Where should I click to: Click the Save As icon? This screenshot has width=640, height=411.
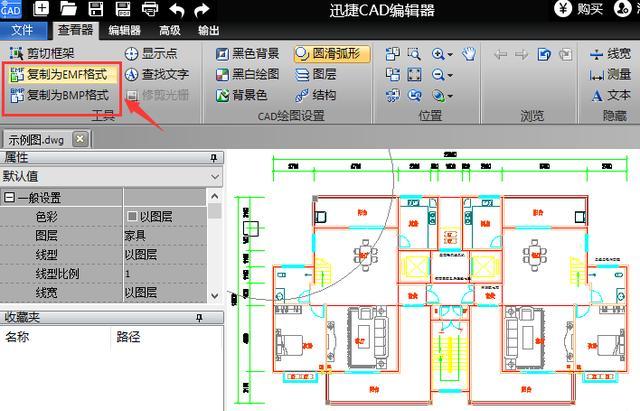point(123,9)
